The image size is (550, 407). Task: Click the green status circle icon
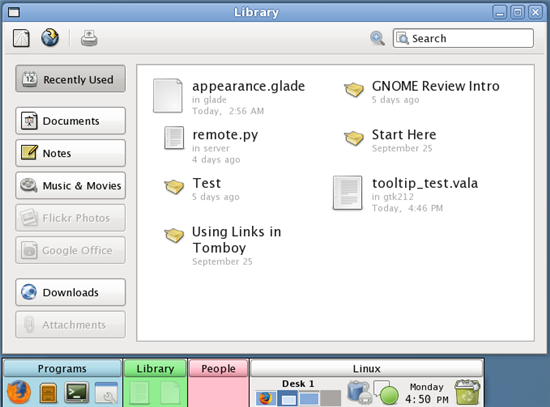[389, 395]
